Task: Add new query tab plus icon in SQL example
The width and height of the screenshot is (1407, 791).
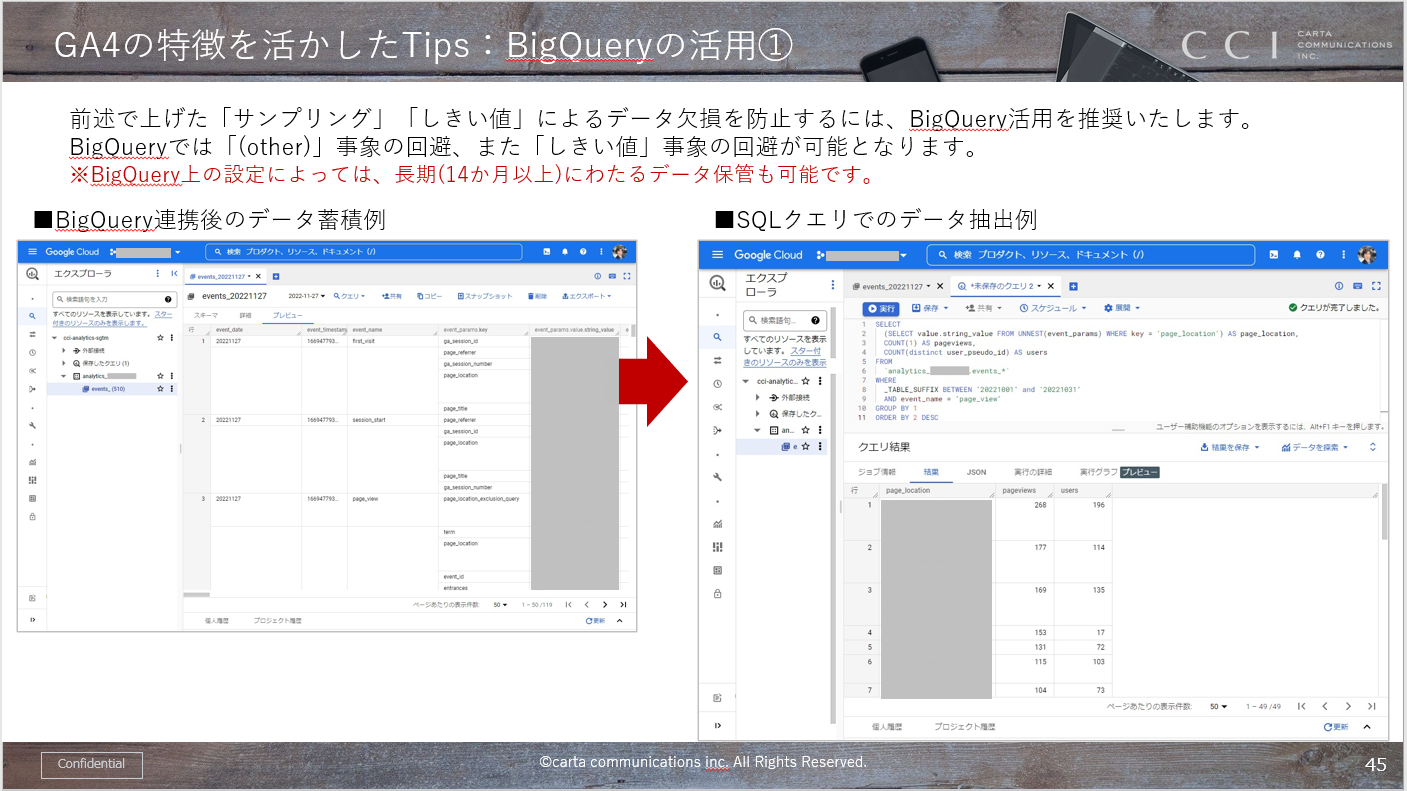Action: click(x=1073, y=286)
